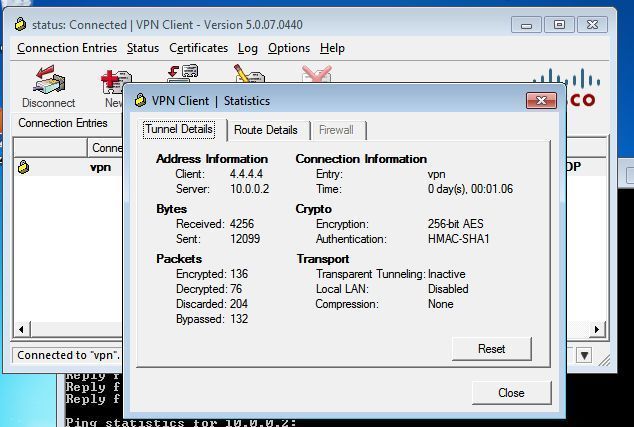
Task: Open the Status menu
Action: [x=143, y=48]
